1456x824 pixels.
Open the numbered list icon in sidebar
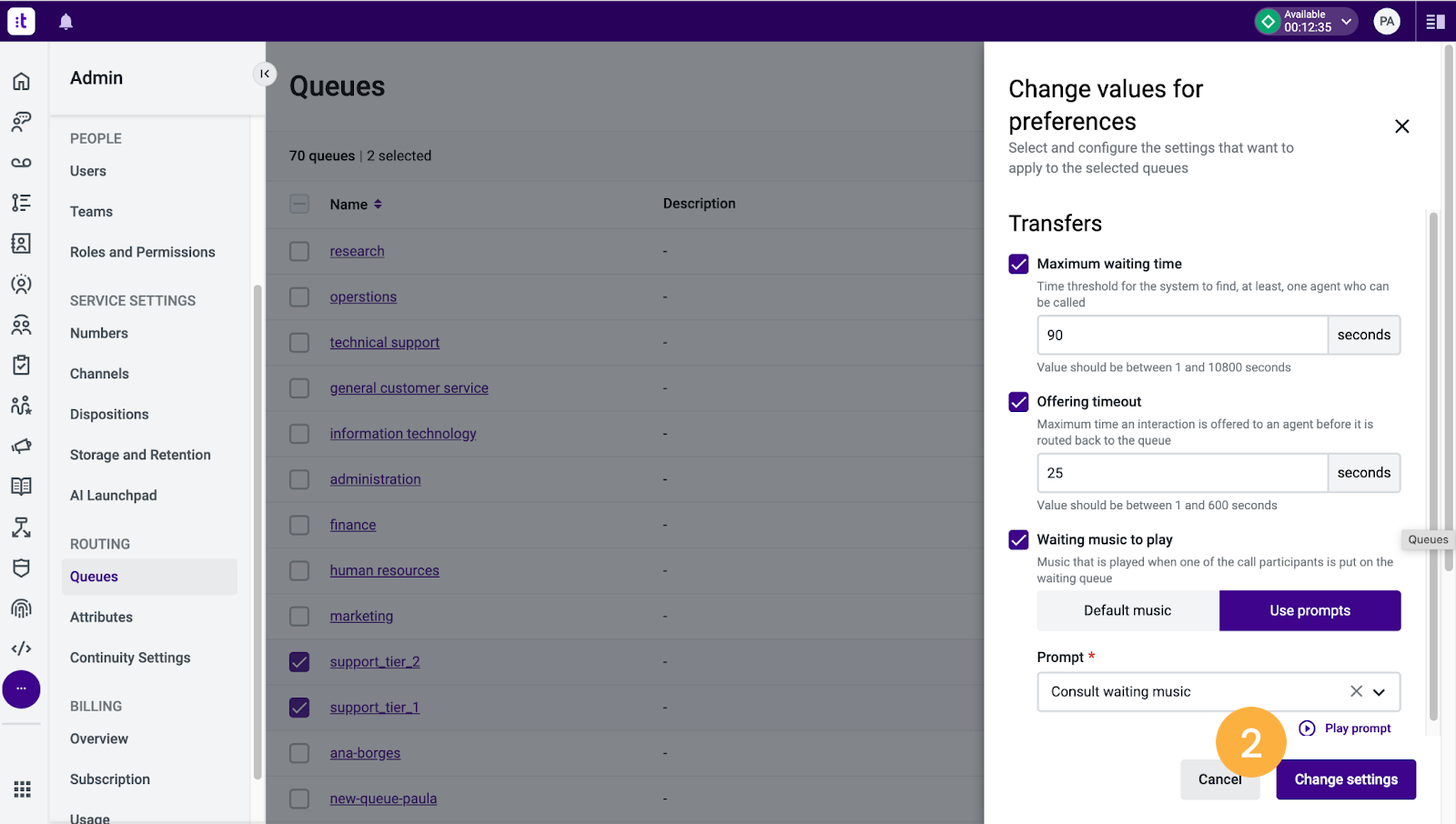[21, 203]
